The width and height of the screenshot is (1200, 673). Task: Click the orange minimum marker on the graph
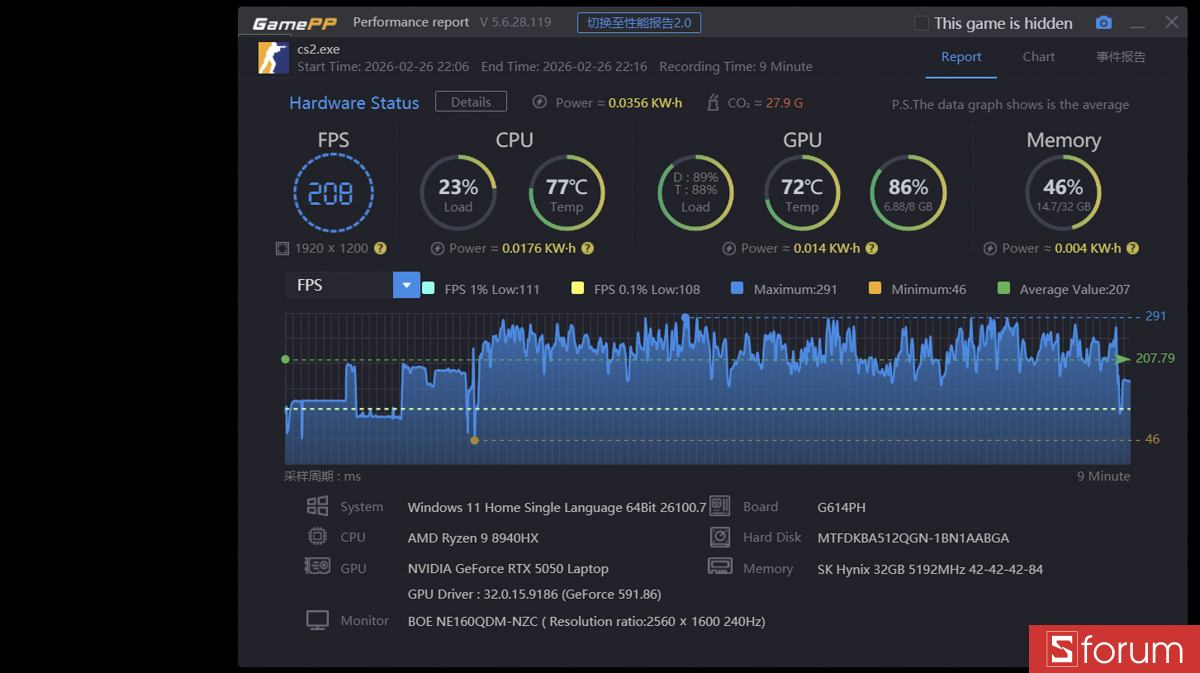pos(473,439)
